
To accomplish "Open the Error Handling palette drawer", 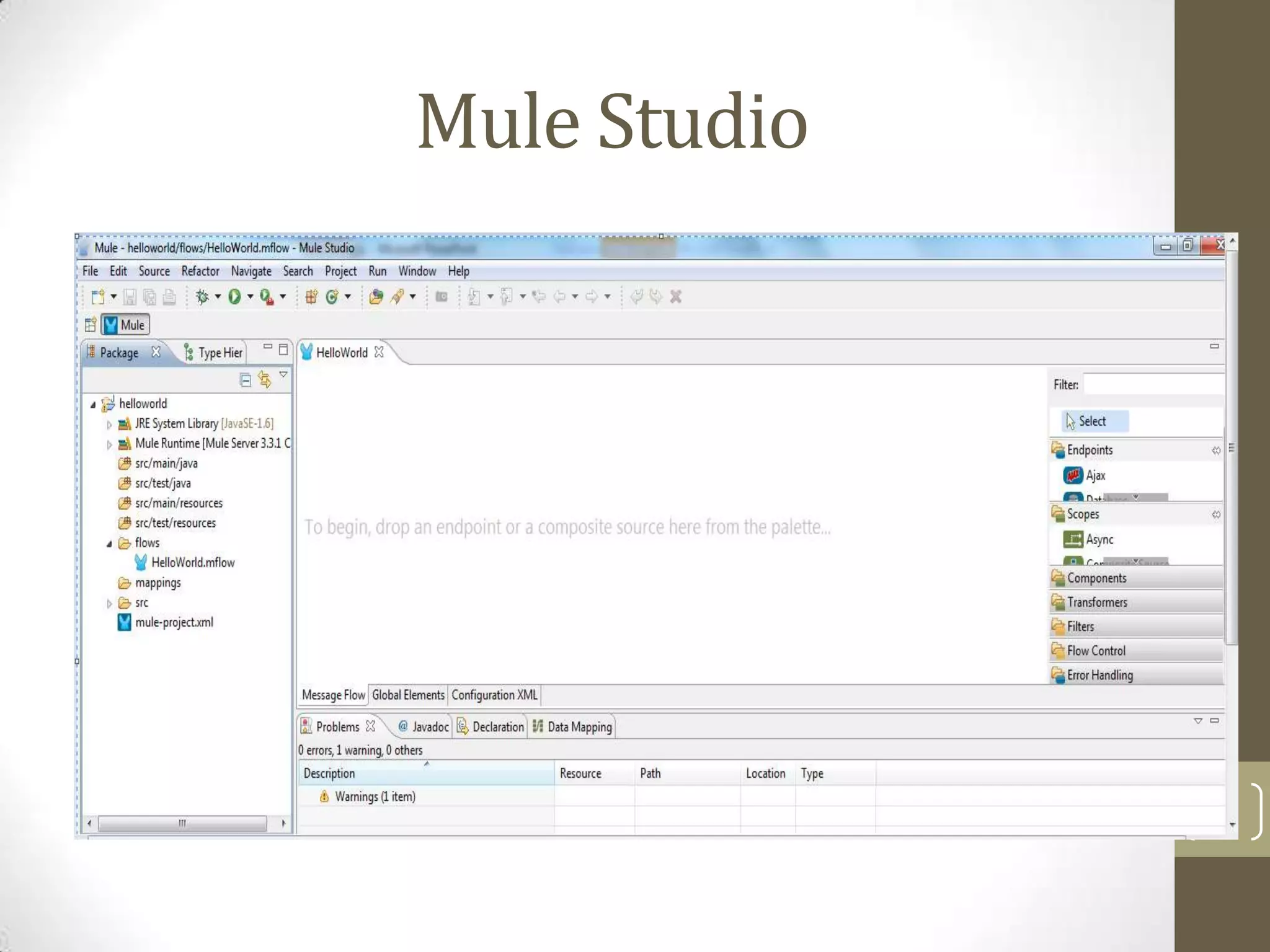I will pyautogui.click(x=1136, y=674).
